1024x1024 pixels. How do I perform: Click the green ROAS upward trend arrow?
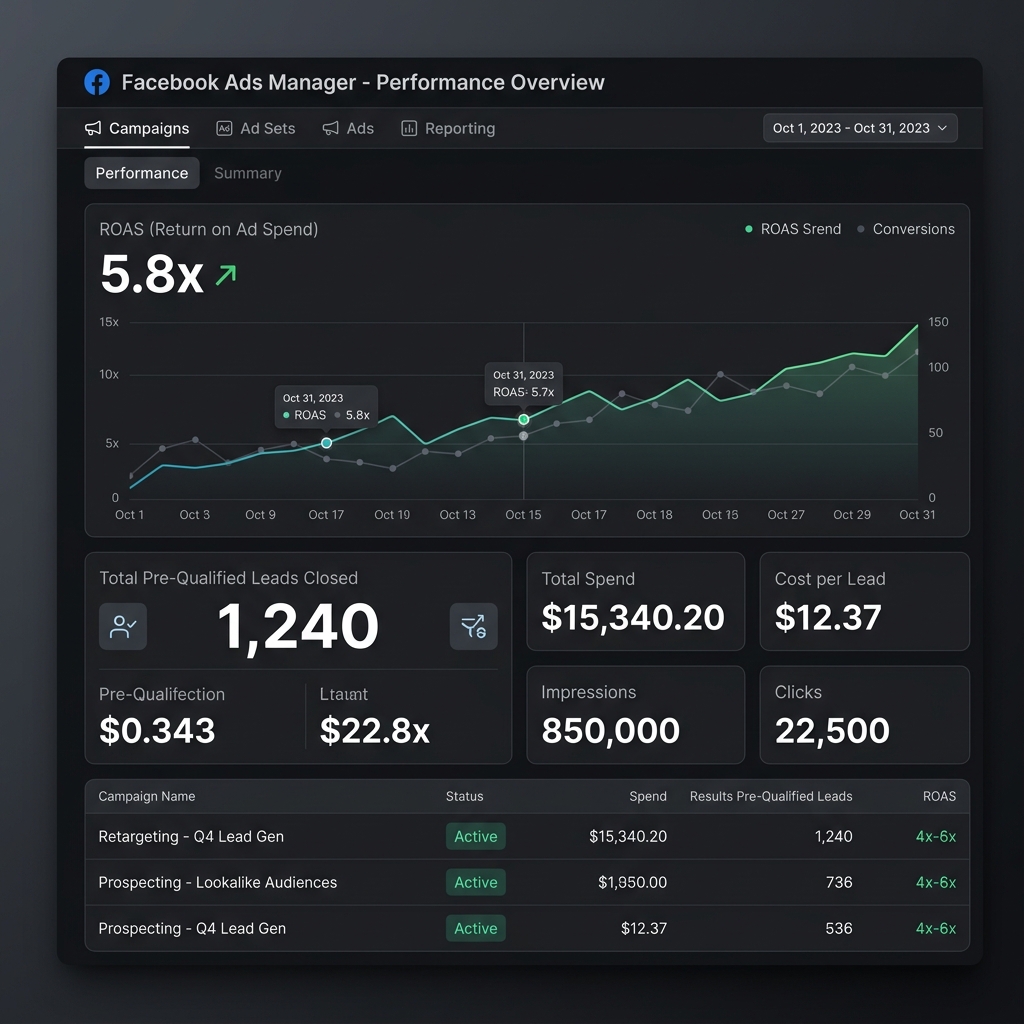pyautogui.click(x=226, y=275)
